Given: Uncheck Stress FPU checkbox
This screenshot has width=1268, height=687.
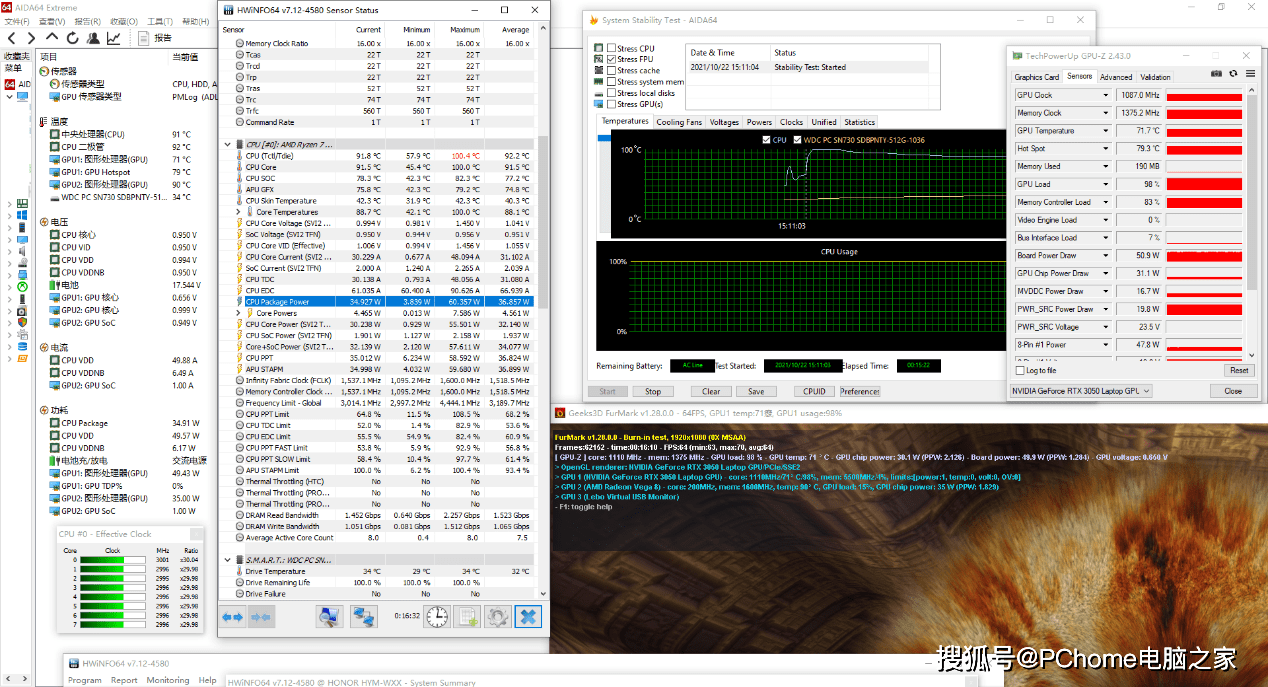Looking at the screenshot, I should pyautogui.click(x=612, y=59).
